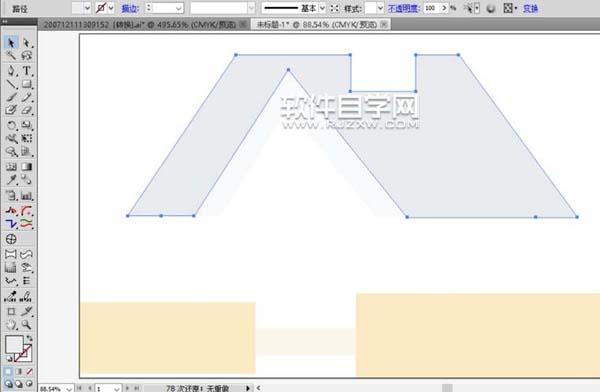This screenshot has width=600, height=392.
Task: Switch to the 20071211130915 document tab
Action: (x=139, y=25)
